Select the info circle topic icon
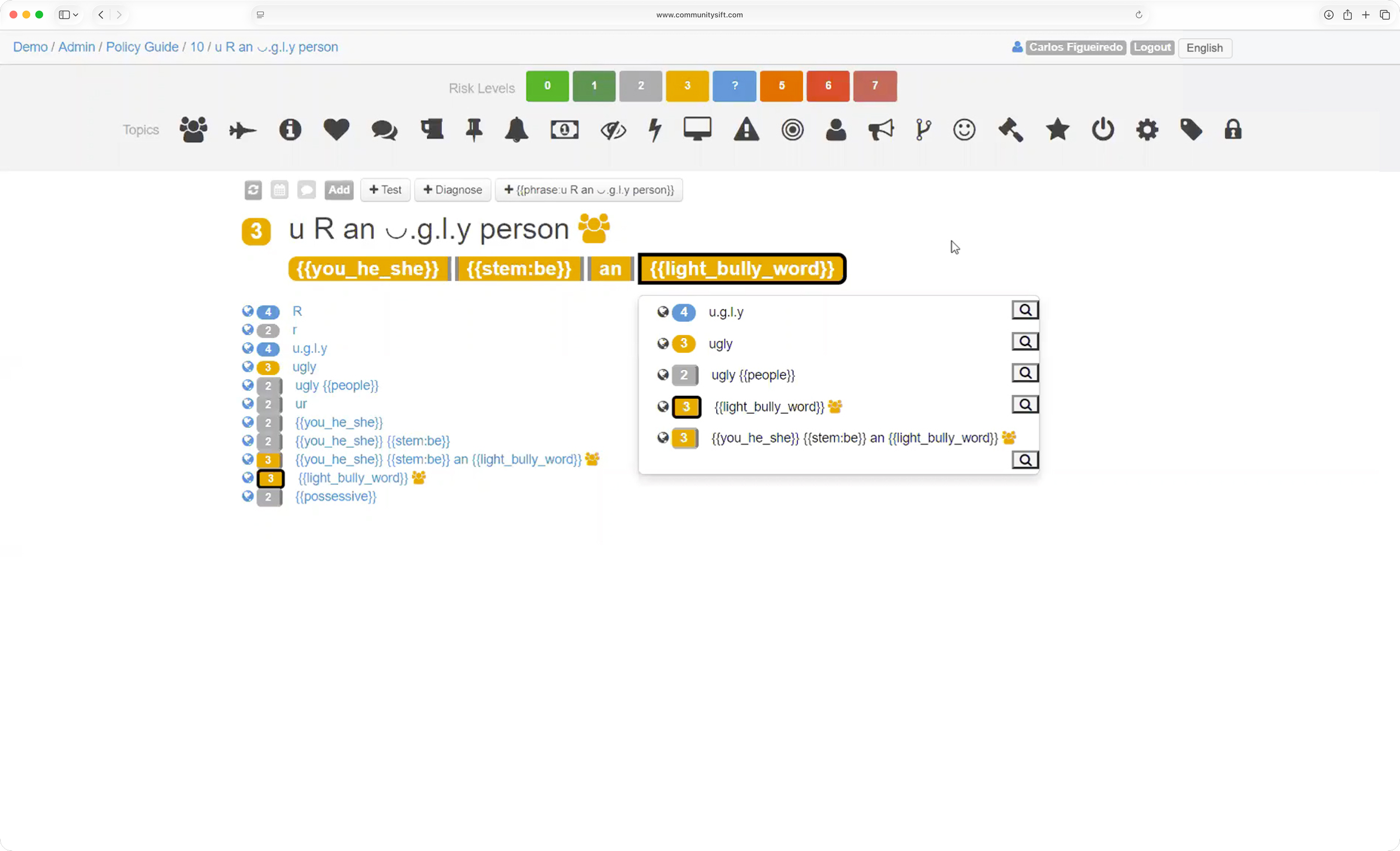Image resolution: width=1400 pixels, height=851 pixels. 290,129
